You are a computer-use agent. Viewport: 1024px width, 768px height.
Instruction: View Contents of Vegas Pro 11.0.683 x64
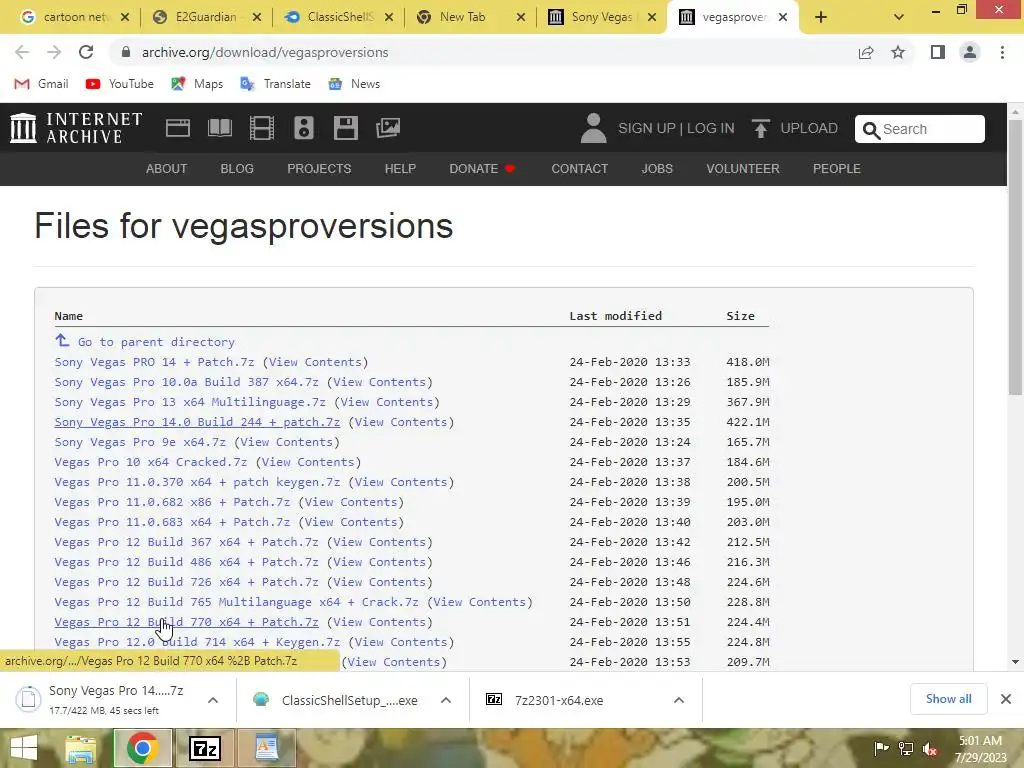[351, 522]
